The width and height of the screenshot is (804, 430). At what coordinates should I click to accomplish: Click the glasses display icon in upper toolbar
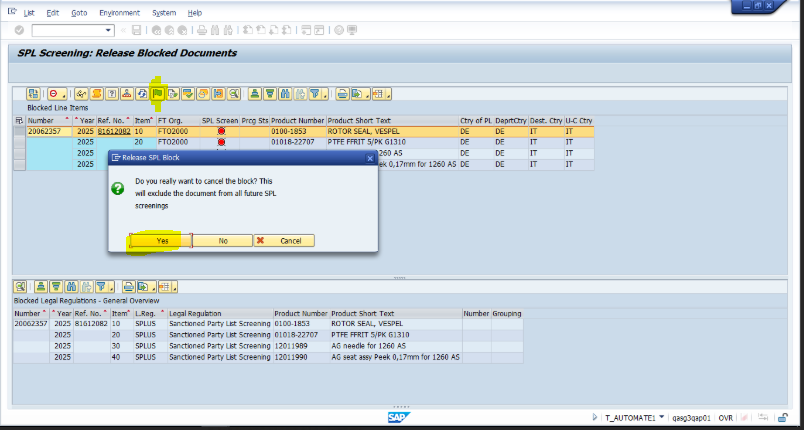pyautogui.click(x=81, y=94)
